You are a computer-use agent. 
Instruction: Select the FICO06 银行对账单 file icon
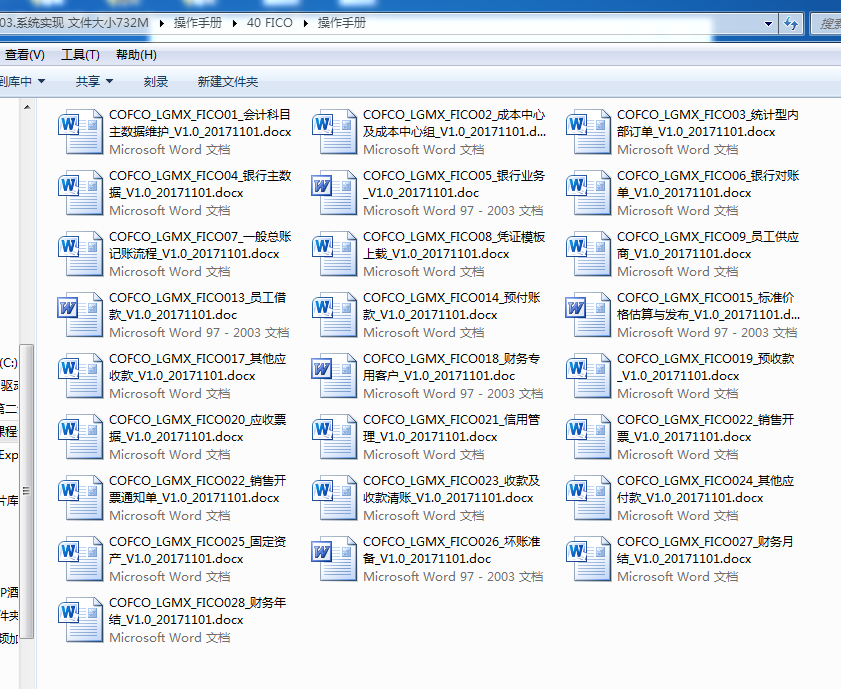[588, 192]
